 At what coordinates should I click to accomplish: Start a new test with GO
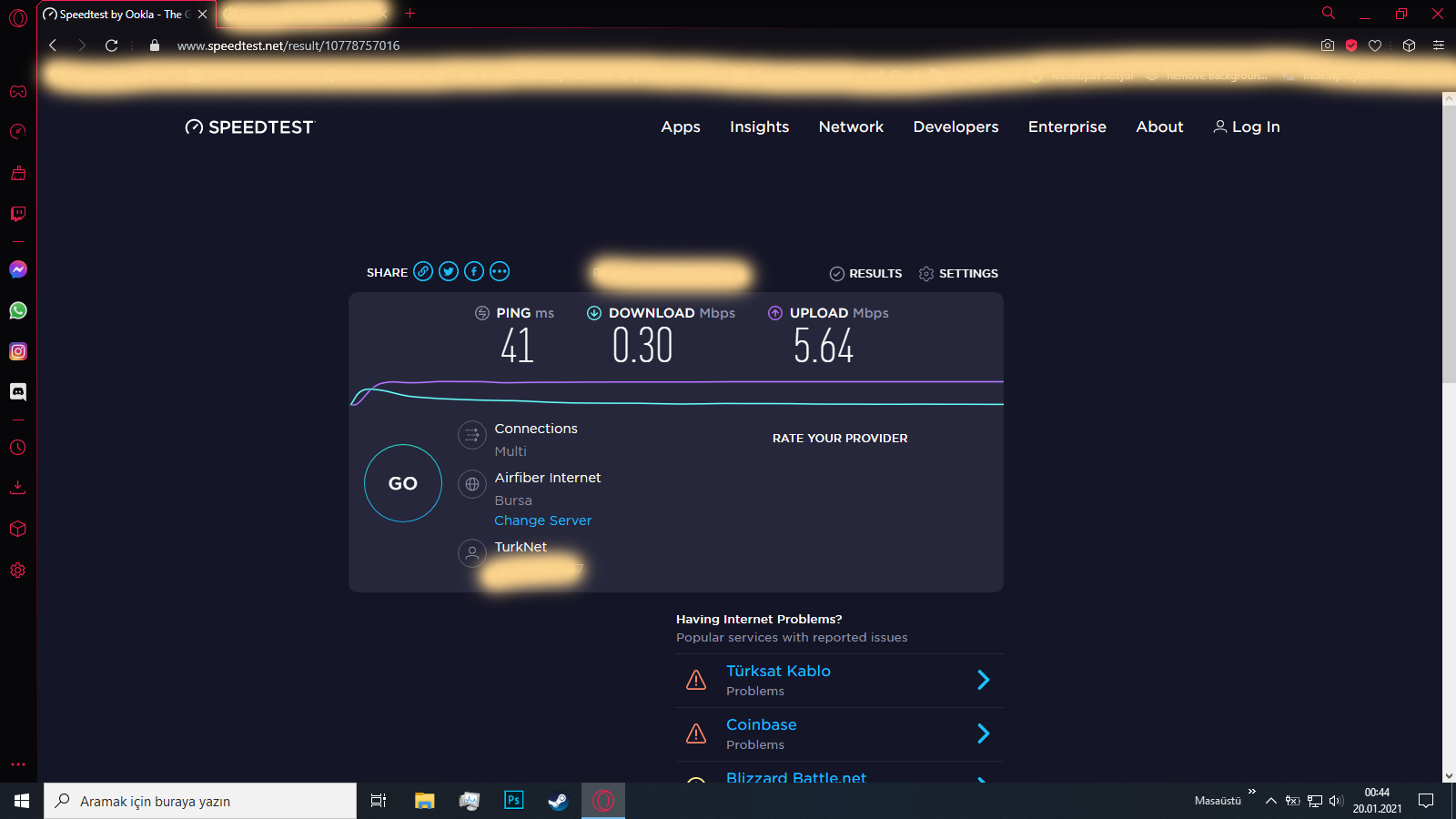(403, 483)
